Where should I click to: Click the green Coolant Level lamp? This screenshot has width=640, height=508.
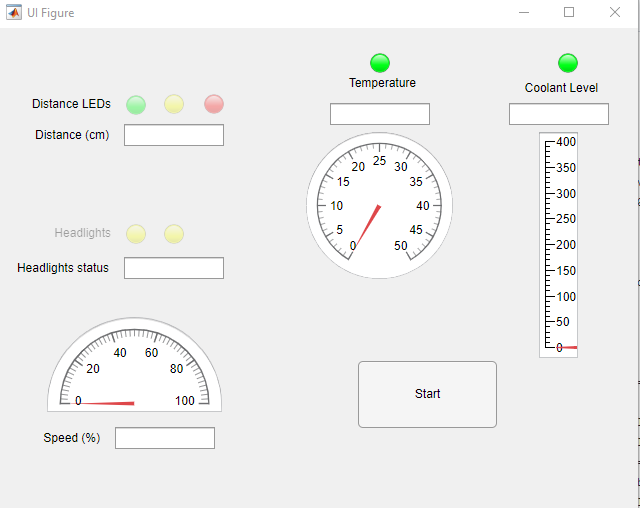pyautogui.click(x=568, y=63)
